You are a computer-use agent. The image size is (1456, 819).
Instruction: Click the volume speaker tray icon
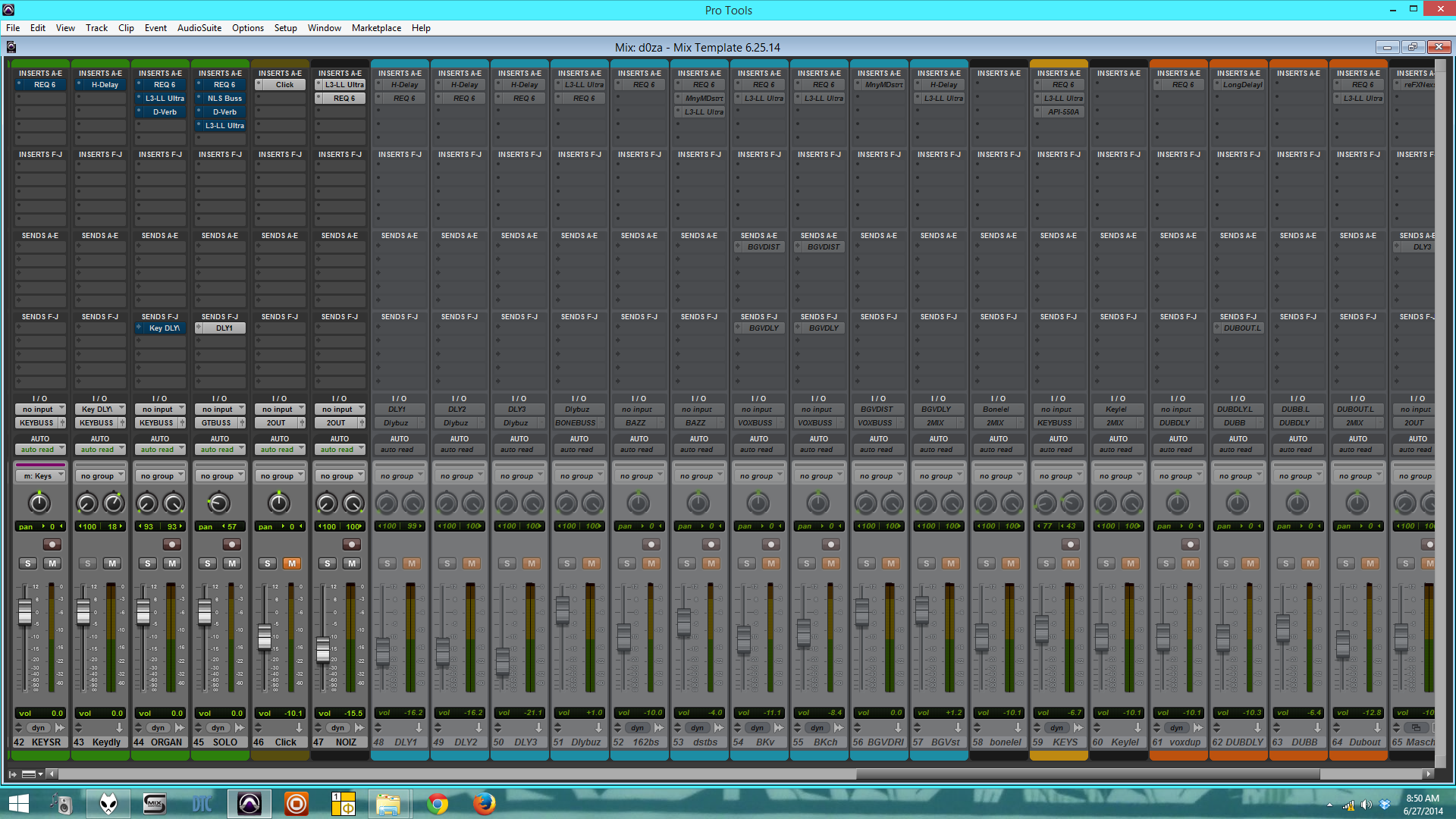[x=1366, y=805]
